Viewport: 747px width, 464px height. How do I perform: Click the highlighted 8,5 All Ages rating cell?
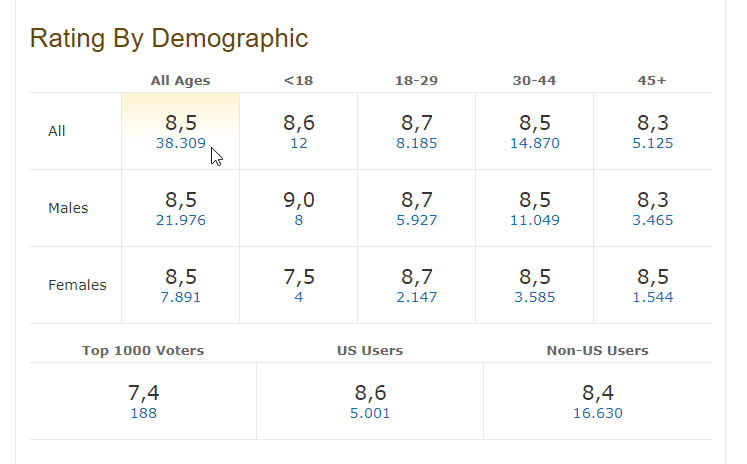click(x=180, y=122)
